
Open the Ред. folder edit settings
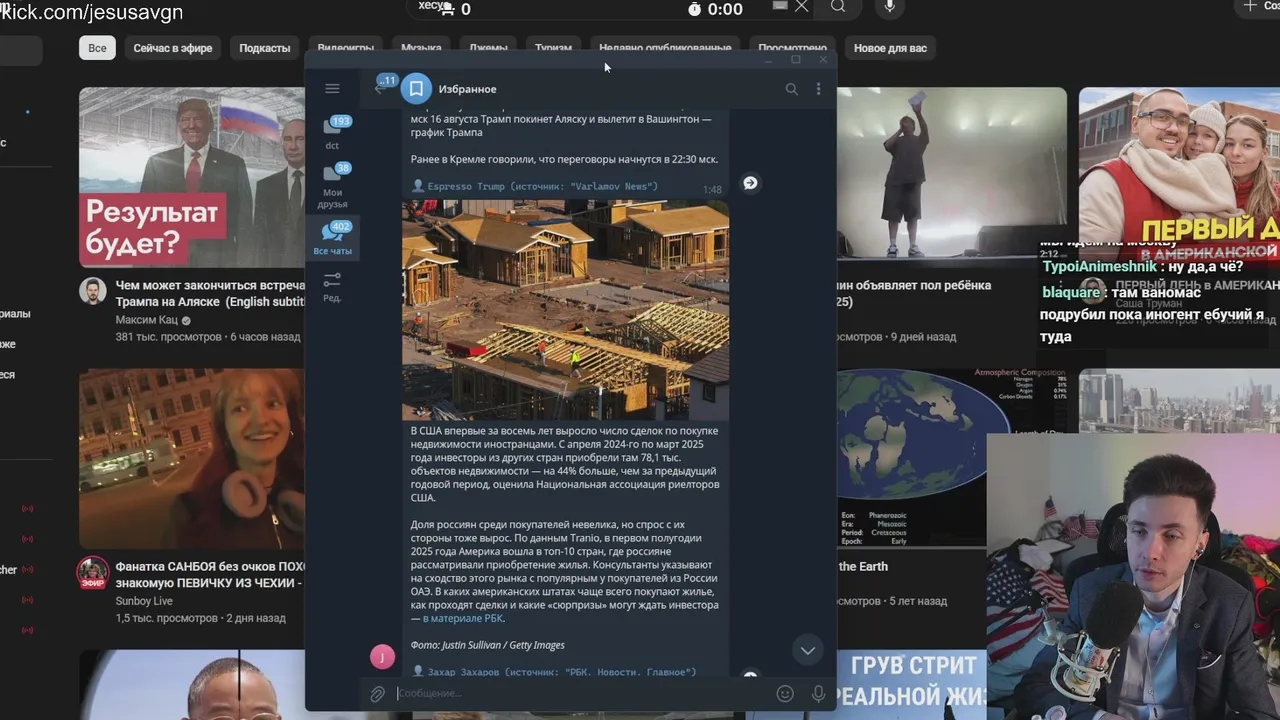[332, 286]
